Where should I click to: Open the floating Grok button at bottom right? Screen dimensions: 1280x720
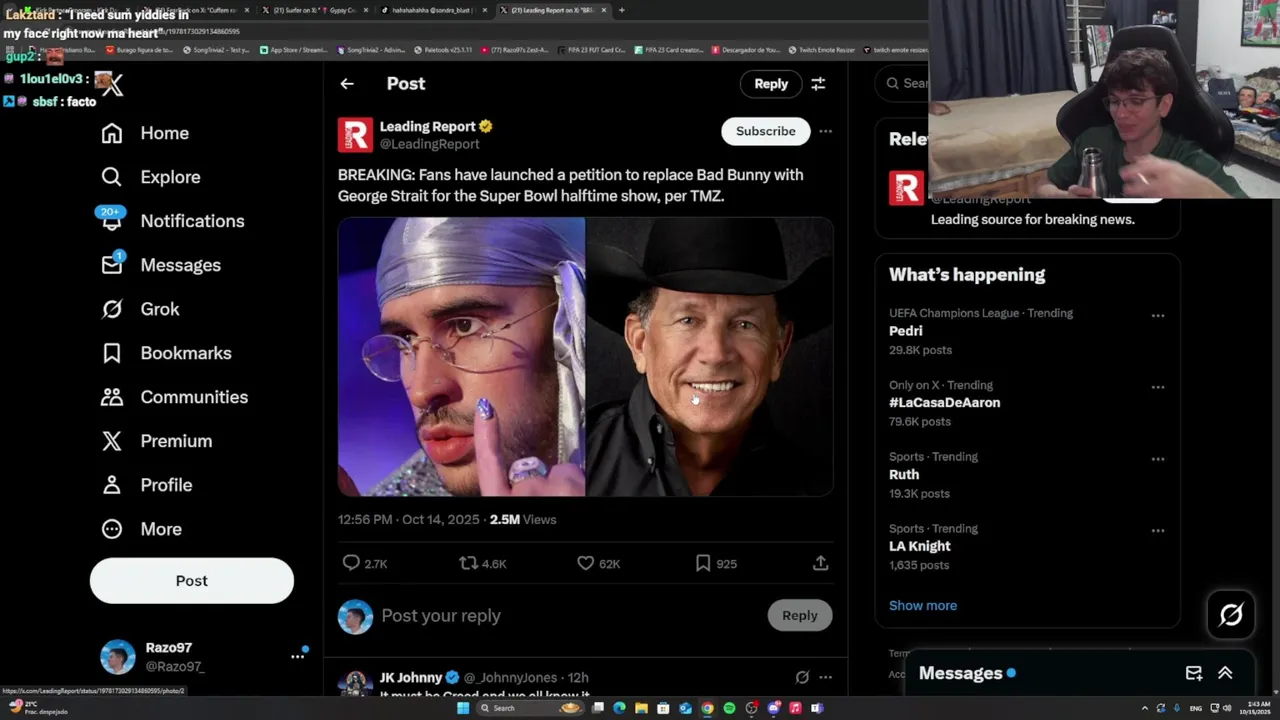[1231, 615]
